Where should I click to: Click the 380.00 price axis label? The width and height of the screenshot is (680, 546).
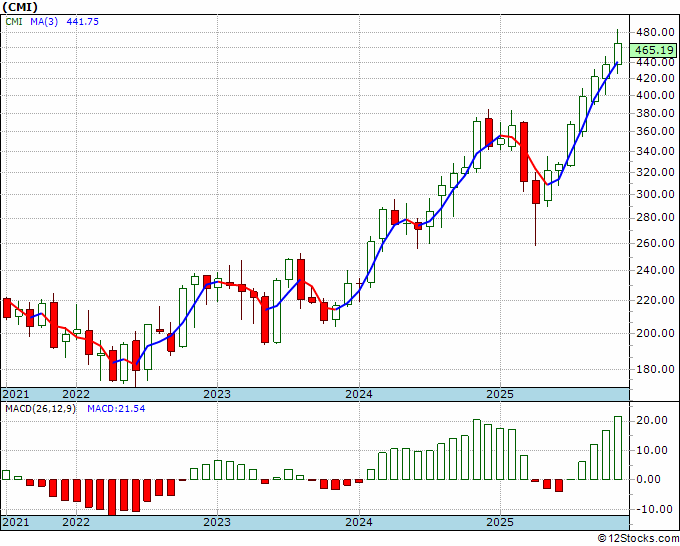[x=655, y=113]
